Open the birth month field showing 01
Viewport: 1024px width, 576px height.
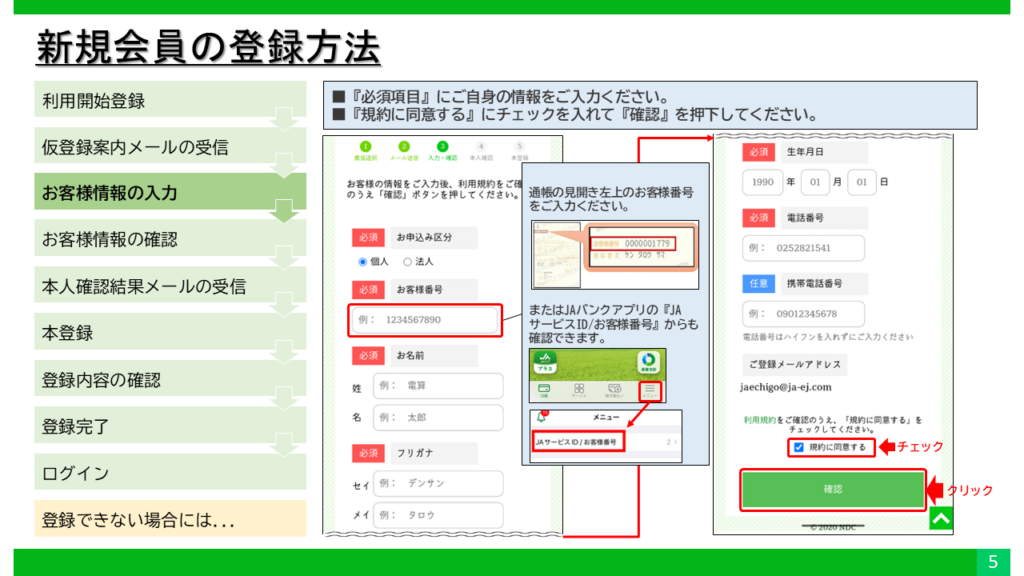817,183
